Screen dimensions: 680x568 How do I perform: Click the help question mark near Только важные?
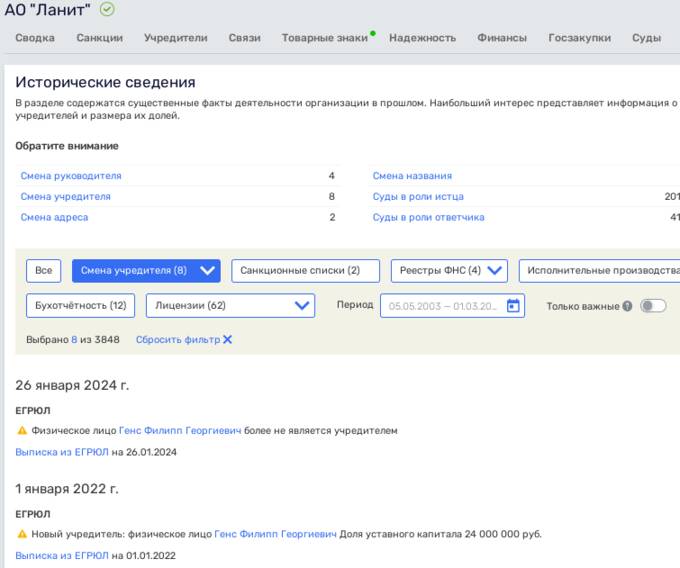coord(627,306)
